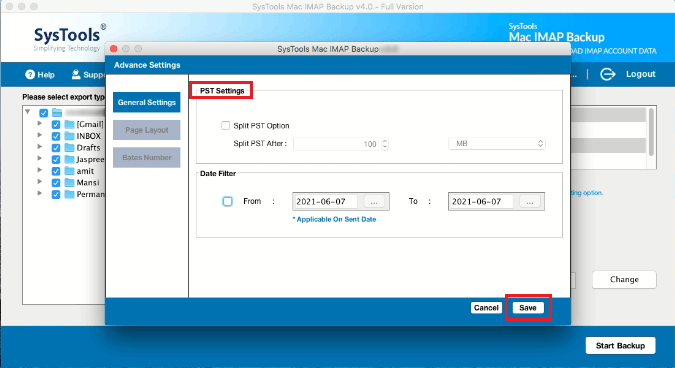Open the From date picker button
This screenshot has height=368, width=675.
click(x=374, y=201)
